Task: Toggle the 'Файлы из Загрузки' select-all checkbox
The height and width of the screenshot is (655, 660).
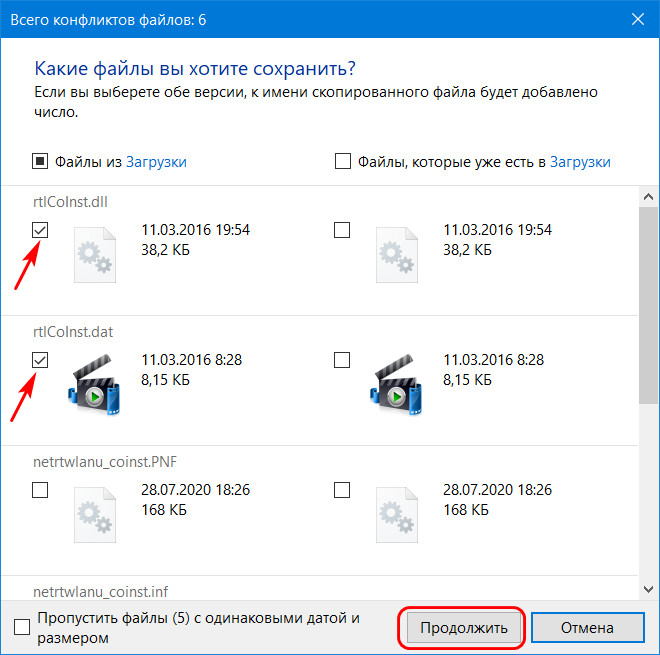Action: click(x=40, y=161)
